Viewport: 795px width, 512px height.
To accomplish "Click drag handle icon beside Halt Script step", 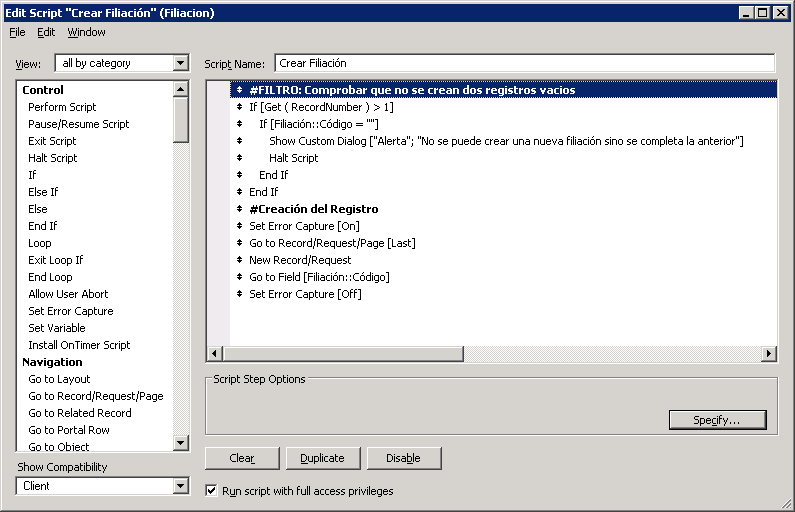I will 240,158.
